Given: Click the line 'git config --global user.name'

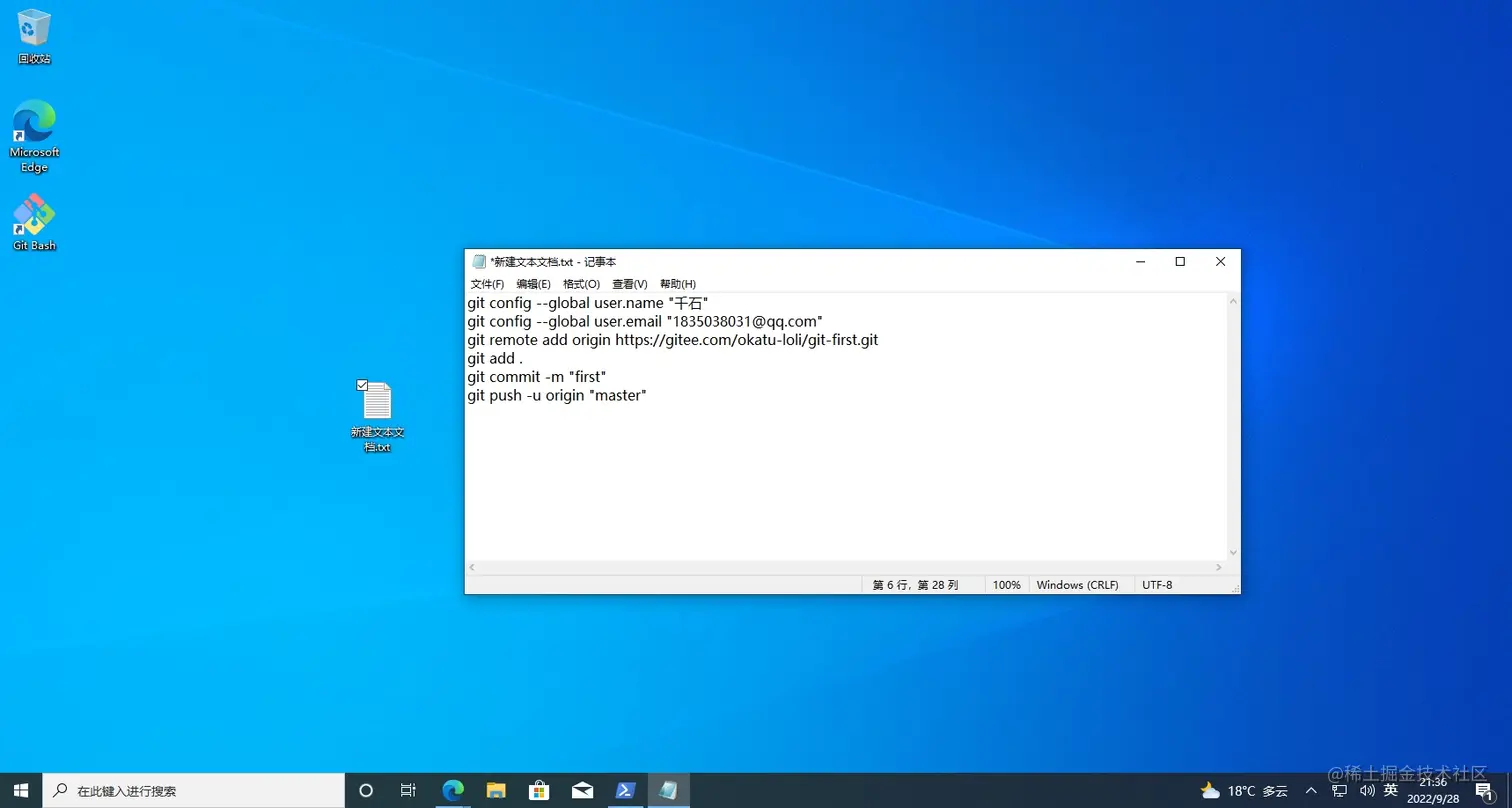Looking at the screenshot, I should 588,303.
